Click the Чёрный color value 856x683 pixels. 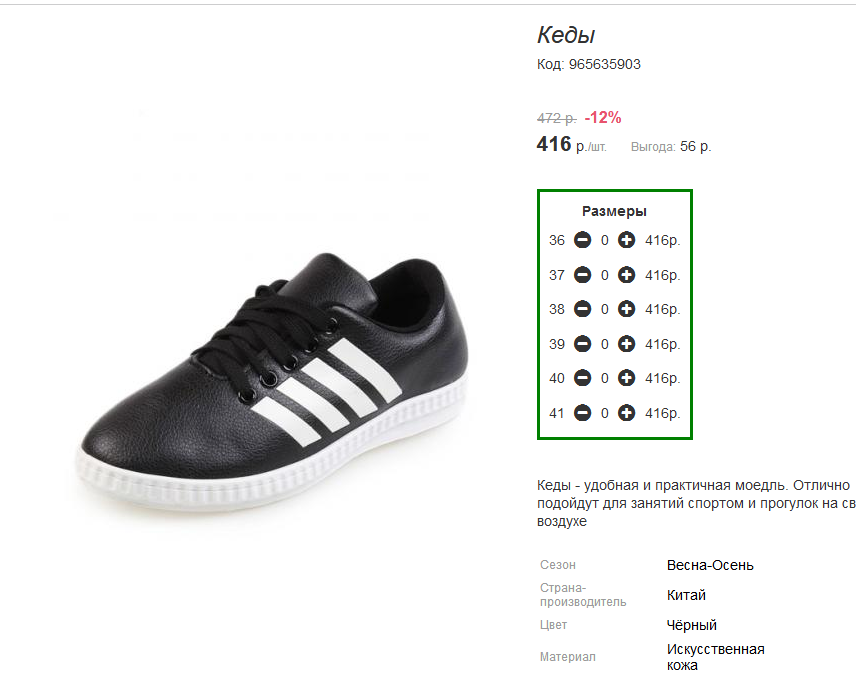[x=691, y=625]
